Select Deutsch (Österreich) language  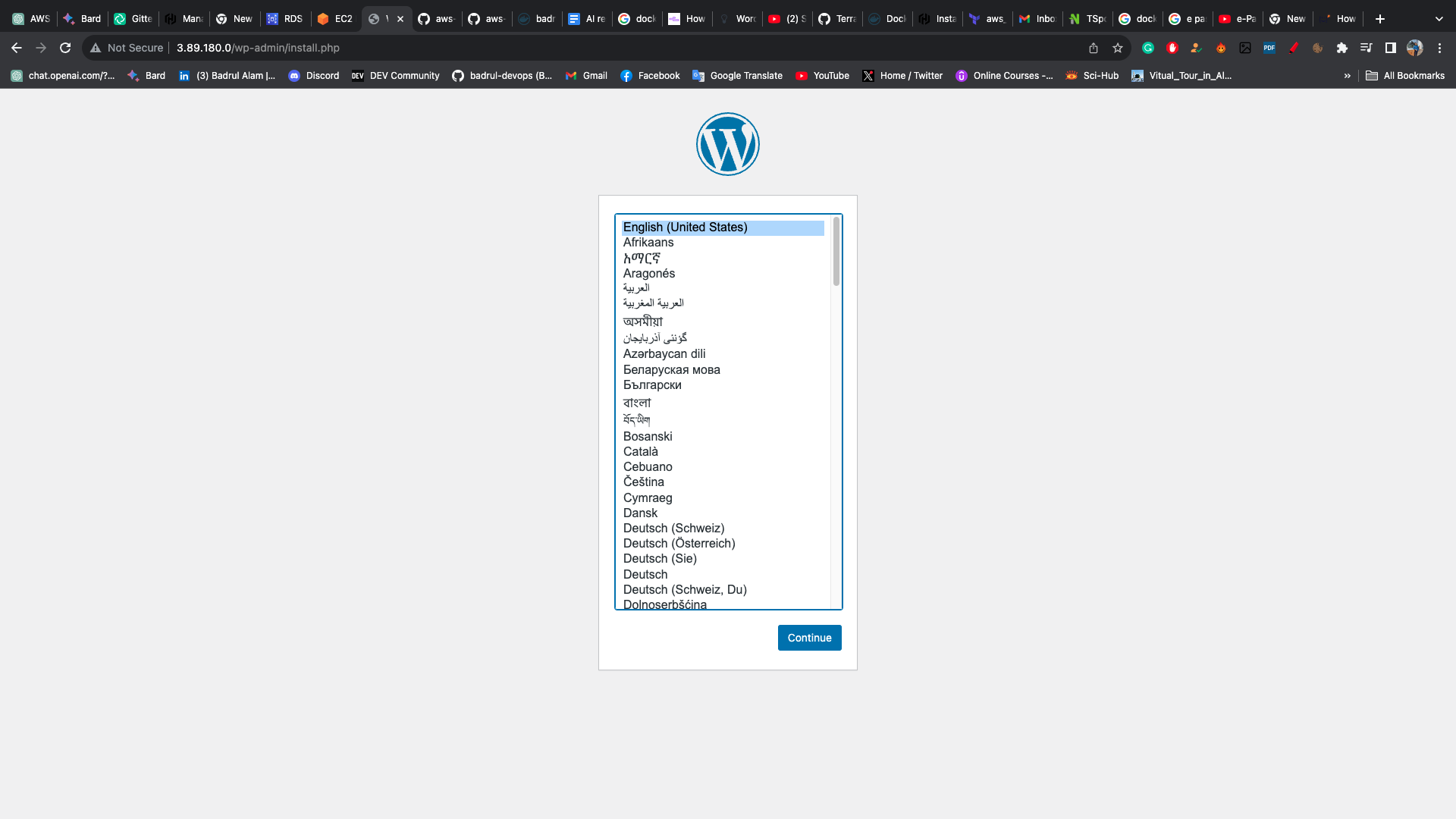723,544
